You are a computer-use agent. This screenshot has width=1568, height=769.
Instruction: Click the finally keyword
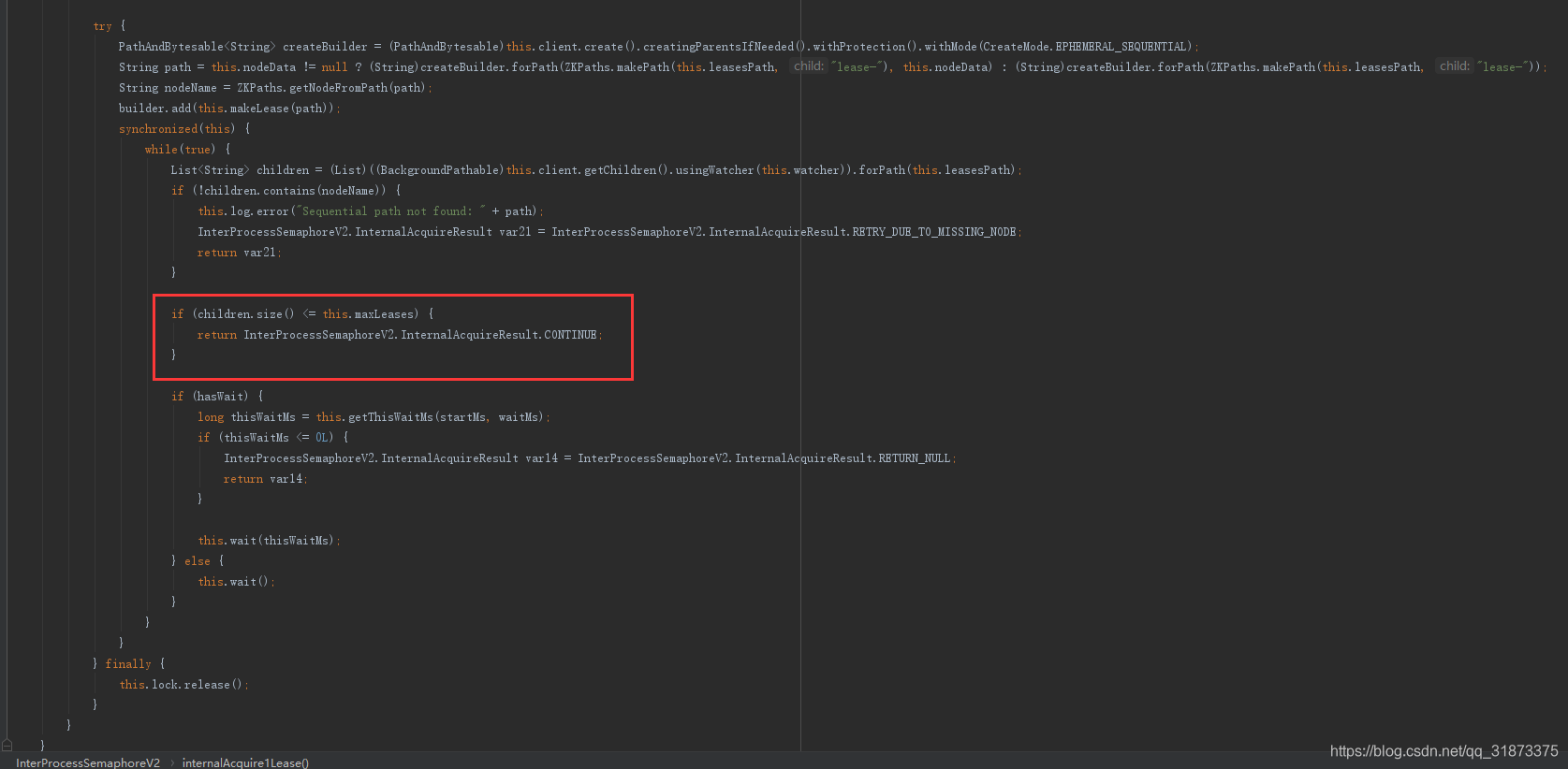tap(128, 664)
